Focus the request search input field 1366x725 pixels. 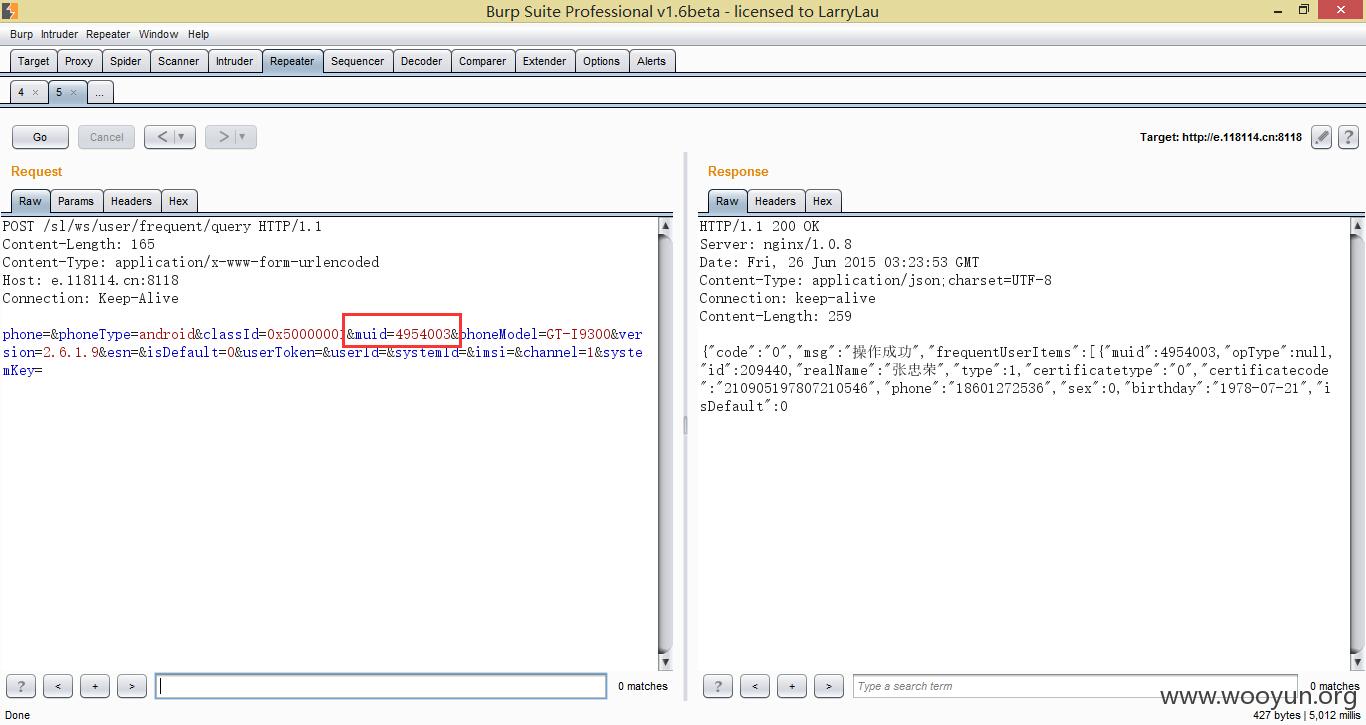pyautogui.click(x=381, y=686)
